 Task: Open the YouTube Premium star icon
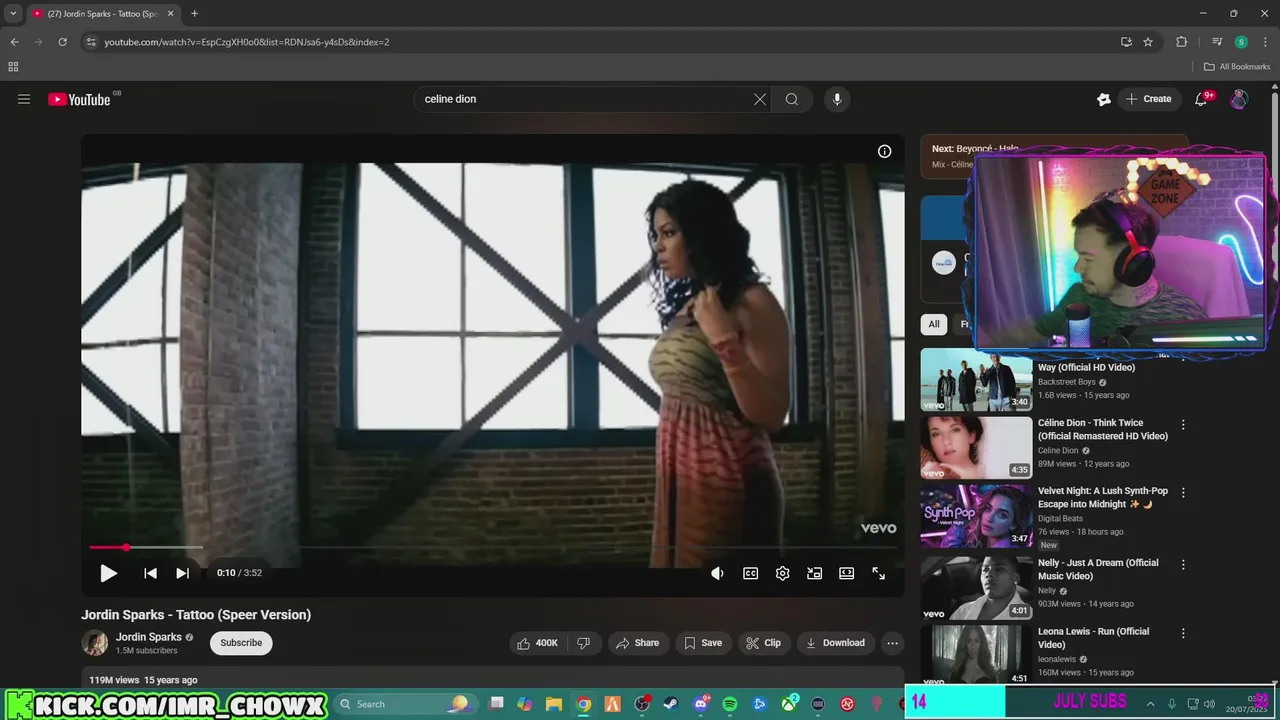1104,99
